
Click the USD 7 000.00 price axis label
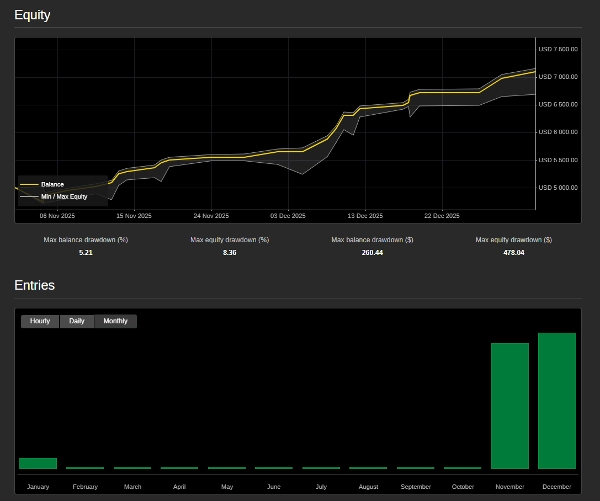coord(559,76)
